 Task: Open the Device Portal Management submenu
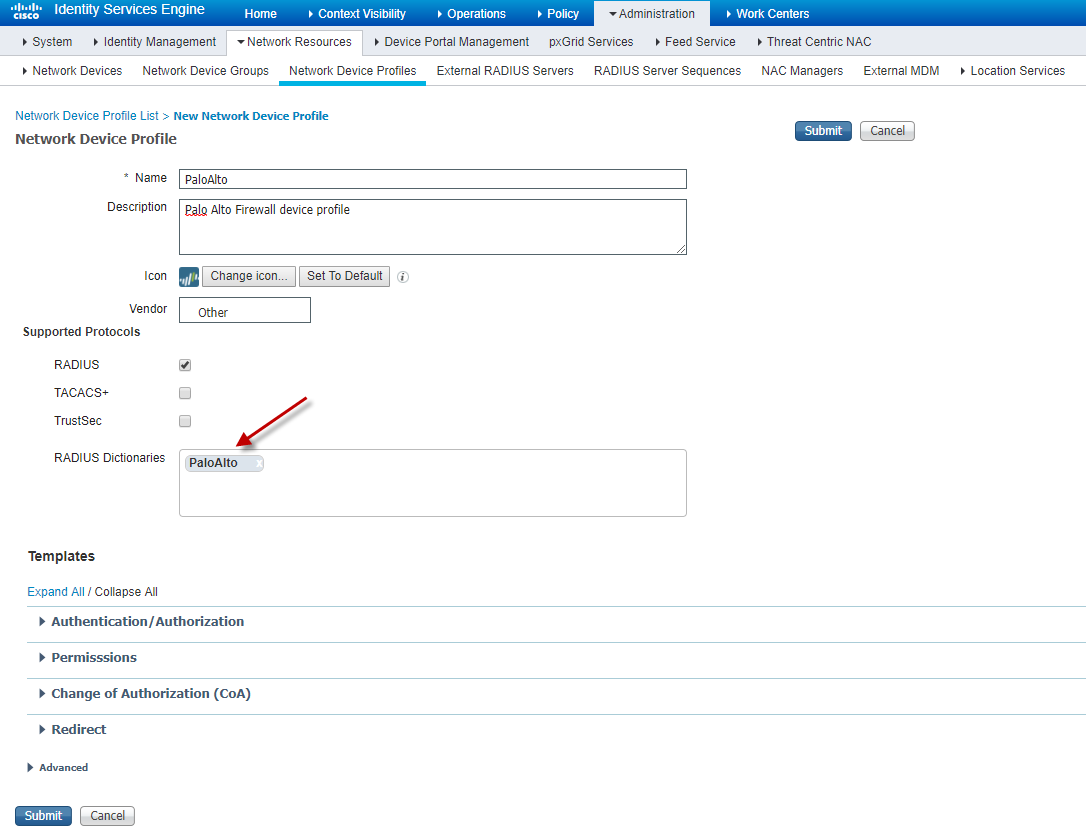click(x=451, y=42)
